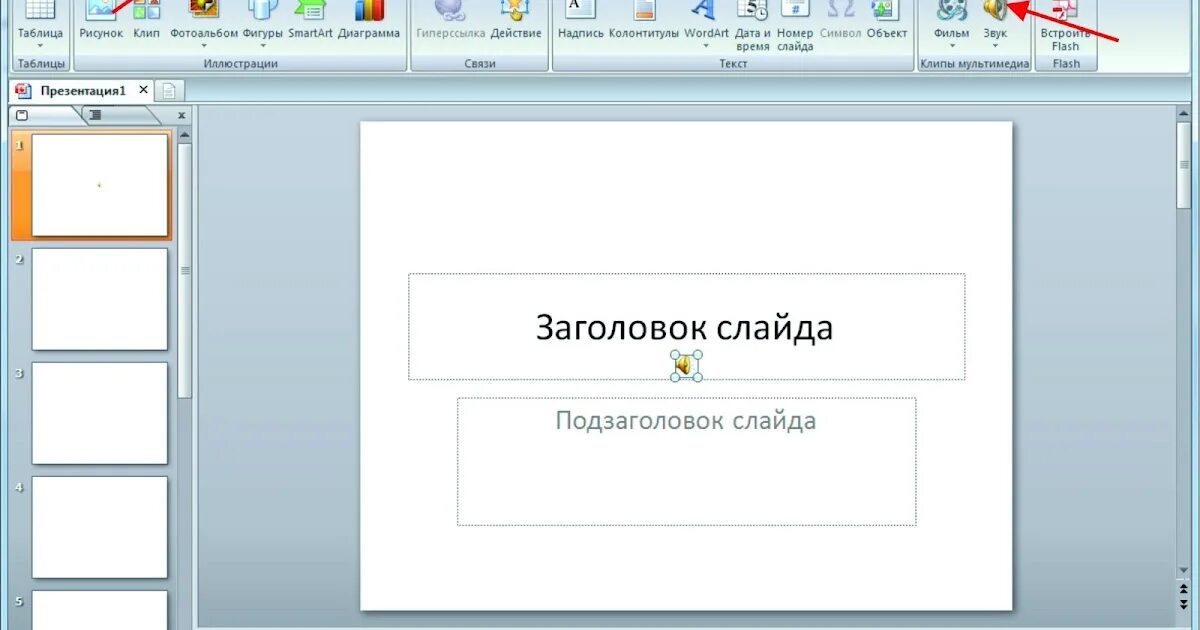The width and height of the screenshot is (1200, 630).
Task: Click Встроить Flash embed button
Action: tap(1066, 26)
